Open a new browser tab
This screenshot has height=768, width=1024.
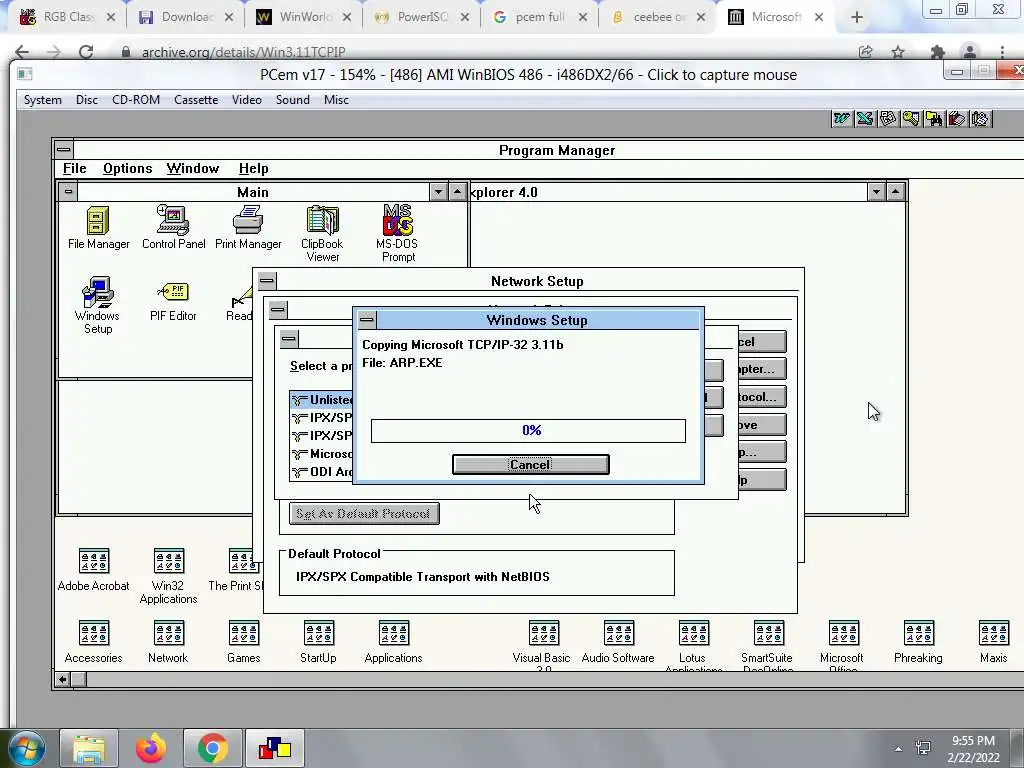tap(857, 18)
